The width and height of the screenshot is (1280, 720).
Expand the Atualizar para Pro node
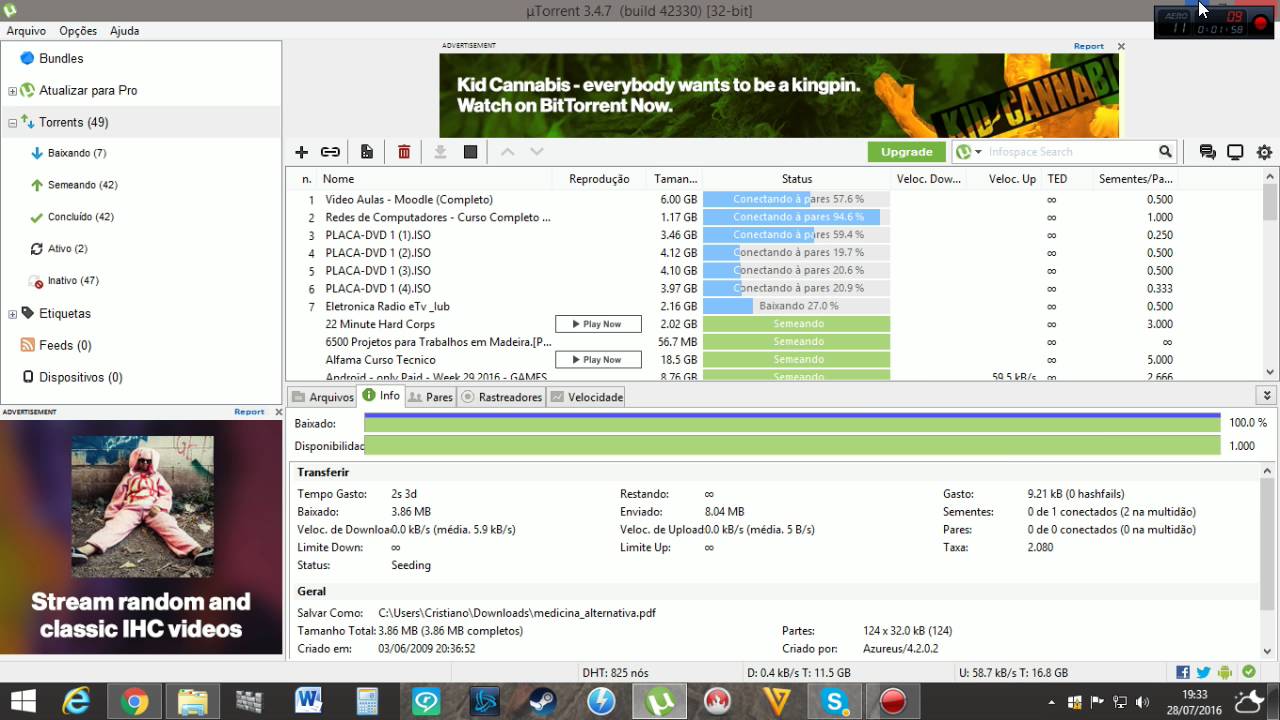(x=12, y=91)
